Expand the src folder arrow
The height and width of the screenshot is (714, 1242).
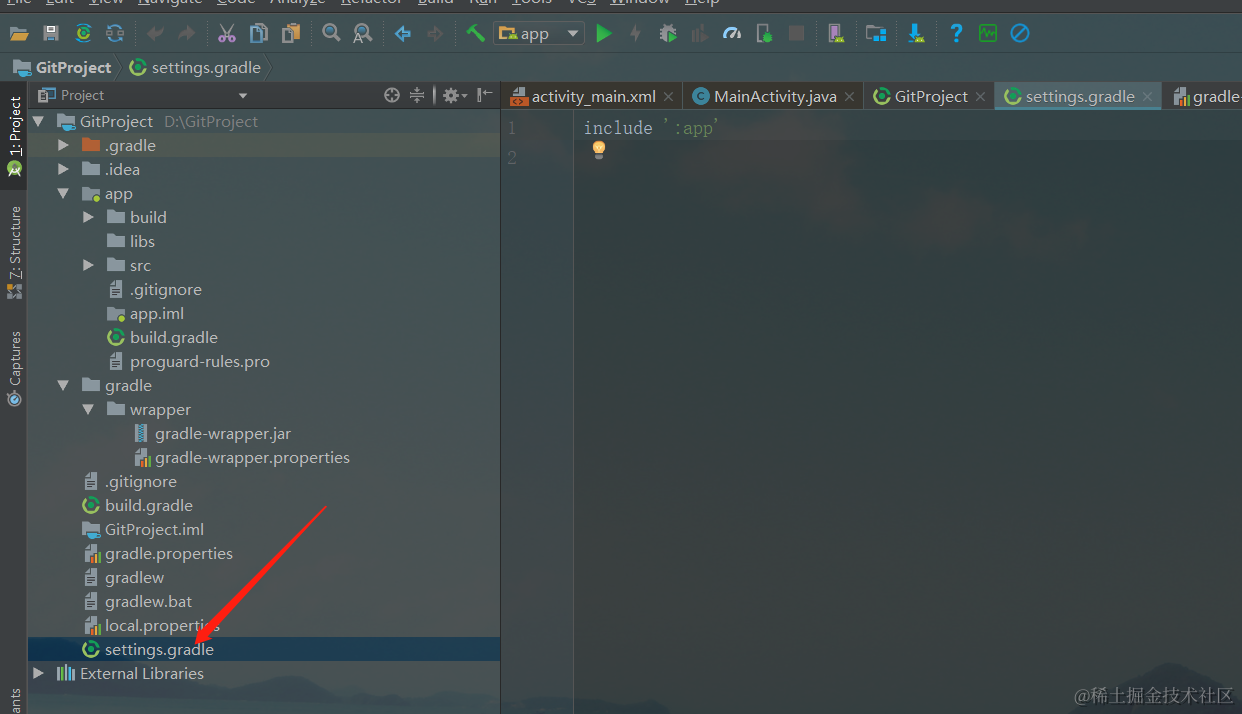point(88,265)
